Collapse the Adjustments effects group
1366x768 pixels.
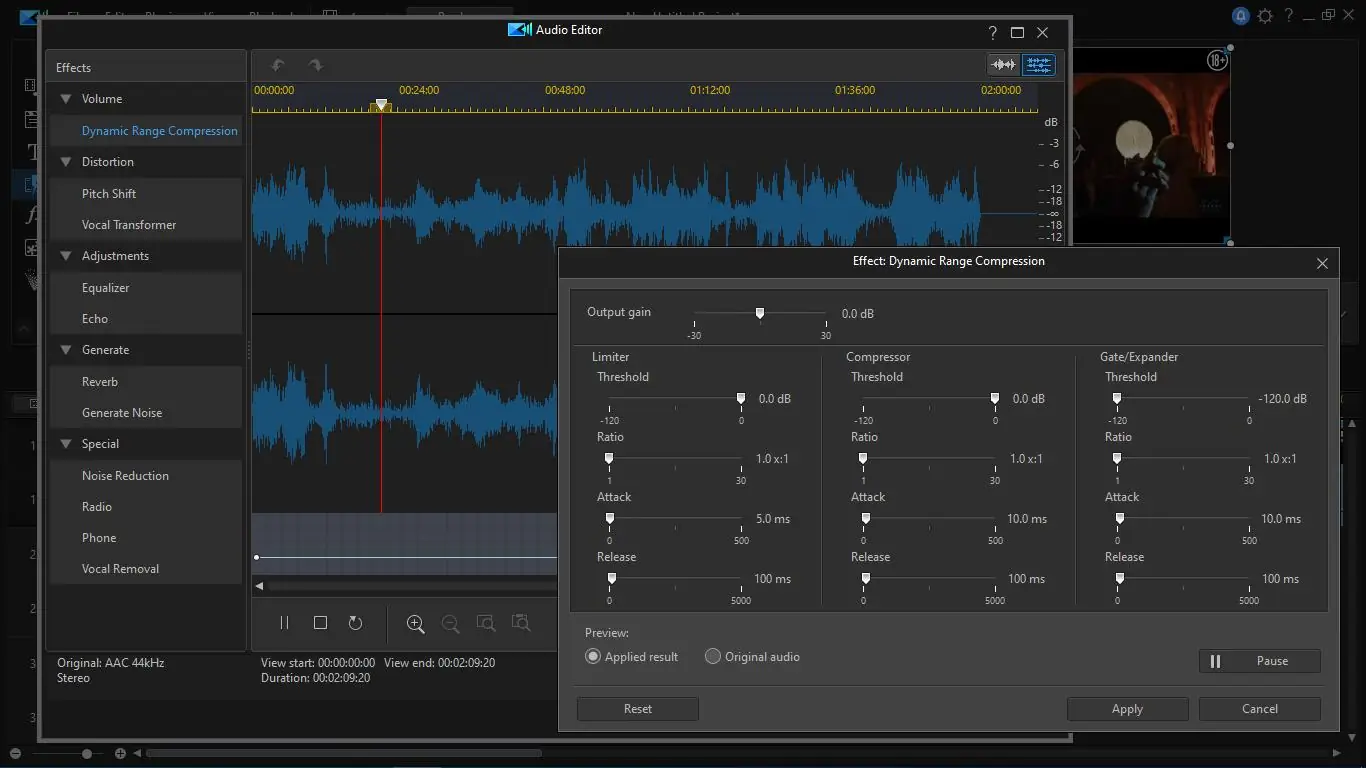(66, 256)
